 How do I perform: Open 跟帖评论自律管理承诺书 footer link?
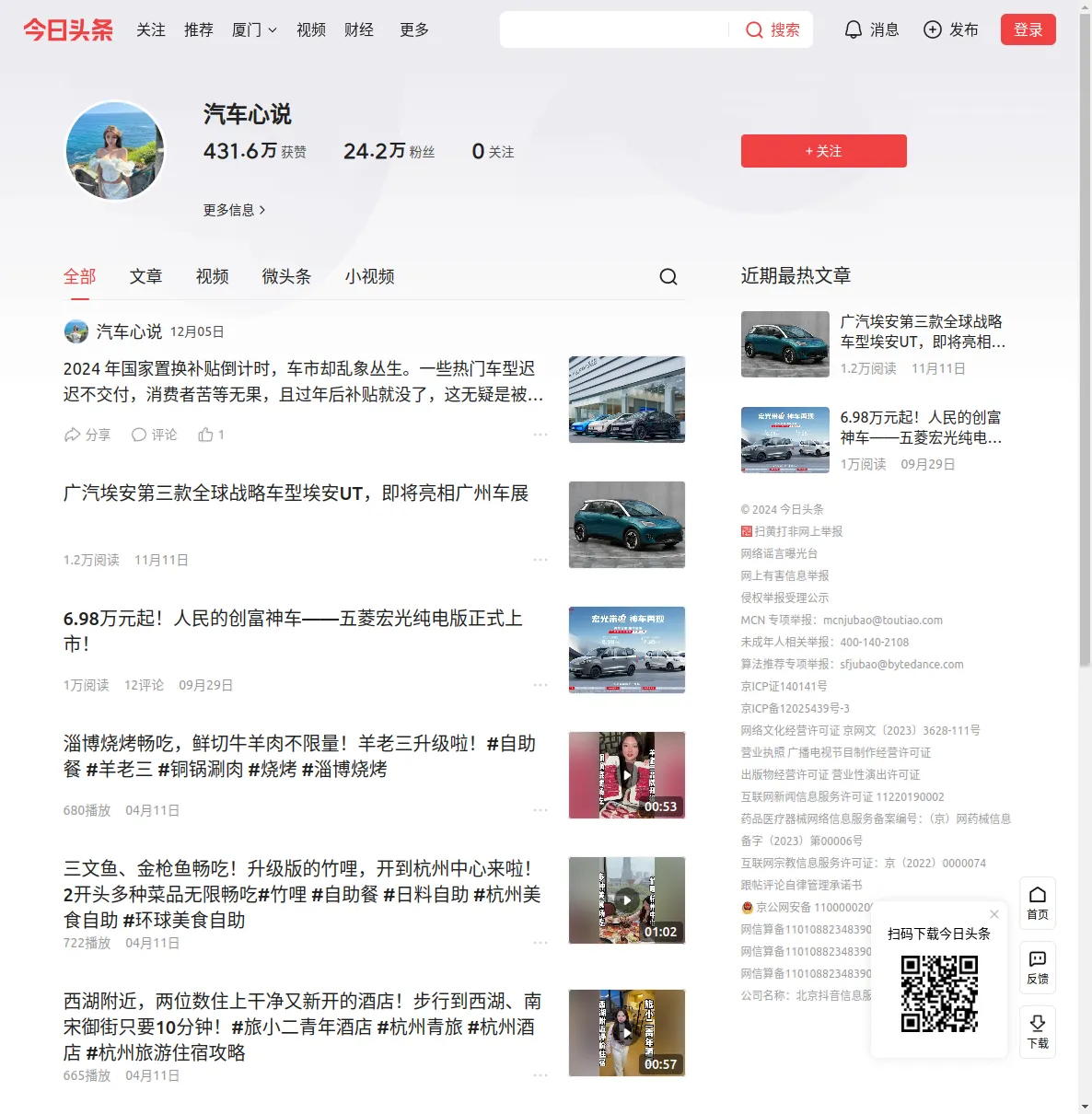tap(801, 885)
